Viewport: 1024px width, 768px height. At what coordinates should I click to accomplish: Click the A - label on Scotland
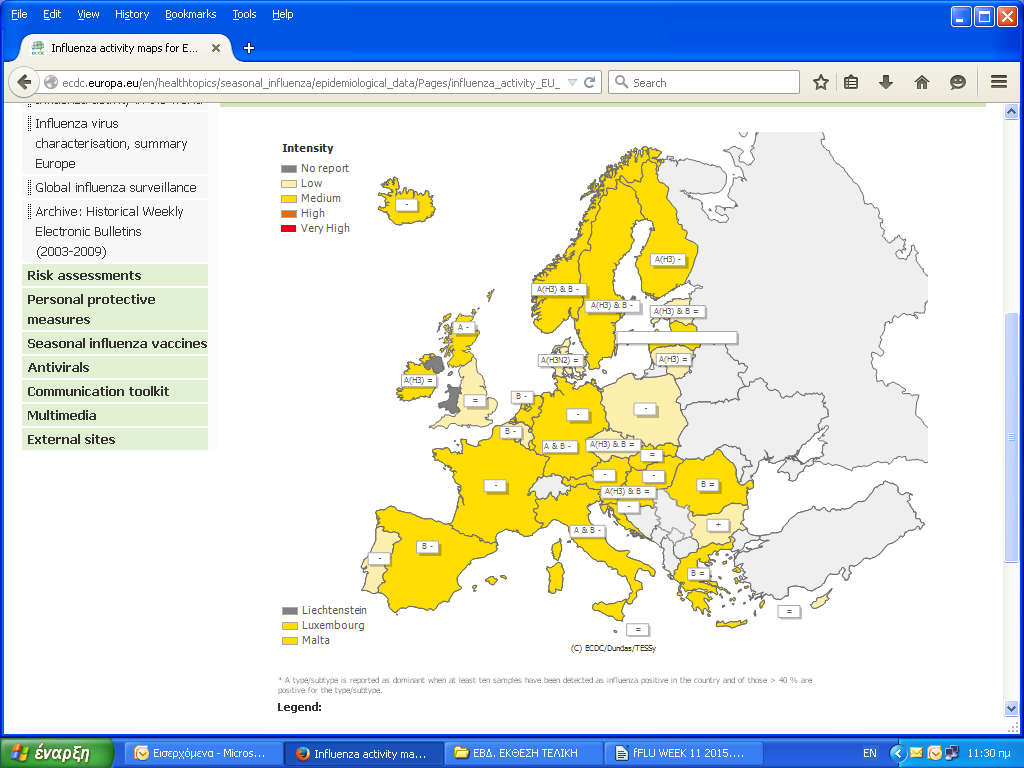464,327
